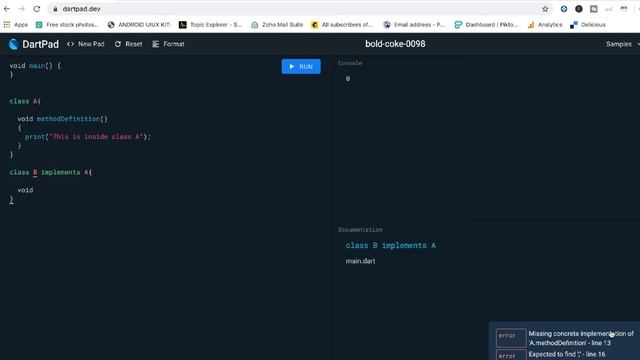The width and height of the screenshot is (640, 360).
Task: Click the browser back arrow
Action: pos(7,9)
